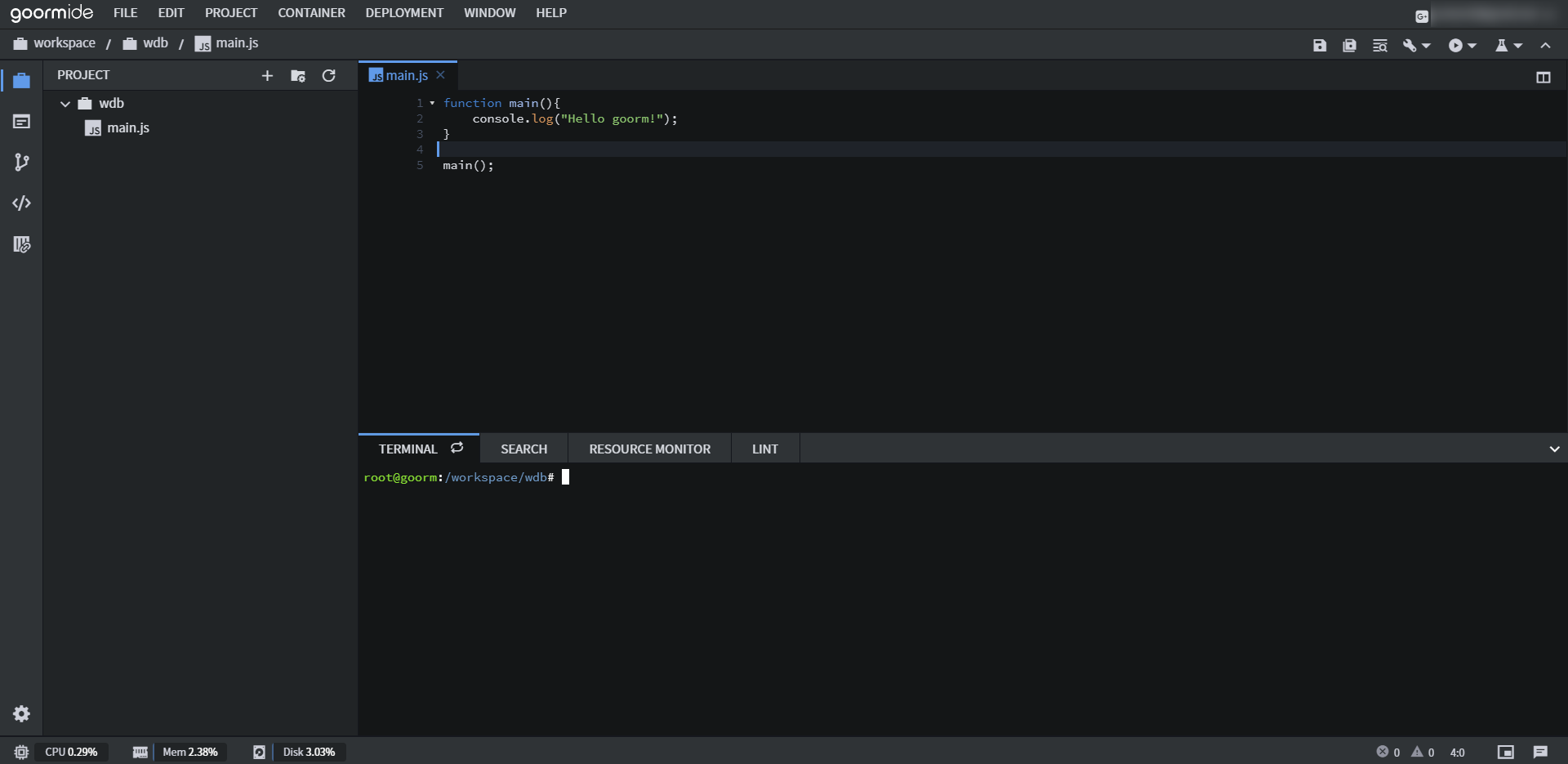Open the HELP menu

coord(551,13)
